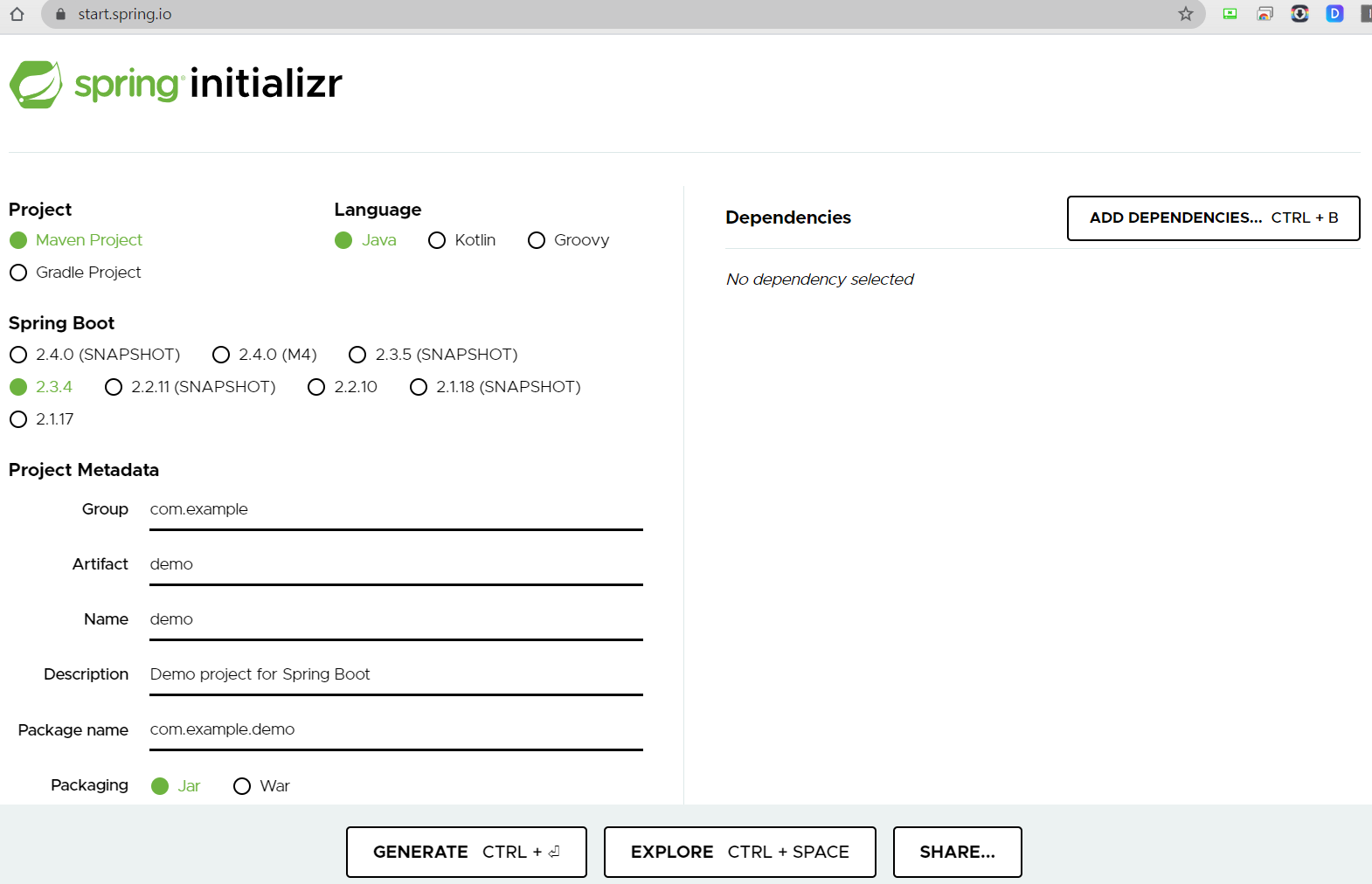Choose Groovy as the language
This screenshot has height=884, width=1372.
pos(568,240)
